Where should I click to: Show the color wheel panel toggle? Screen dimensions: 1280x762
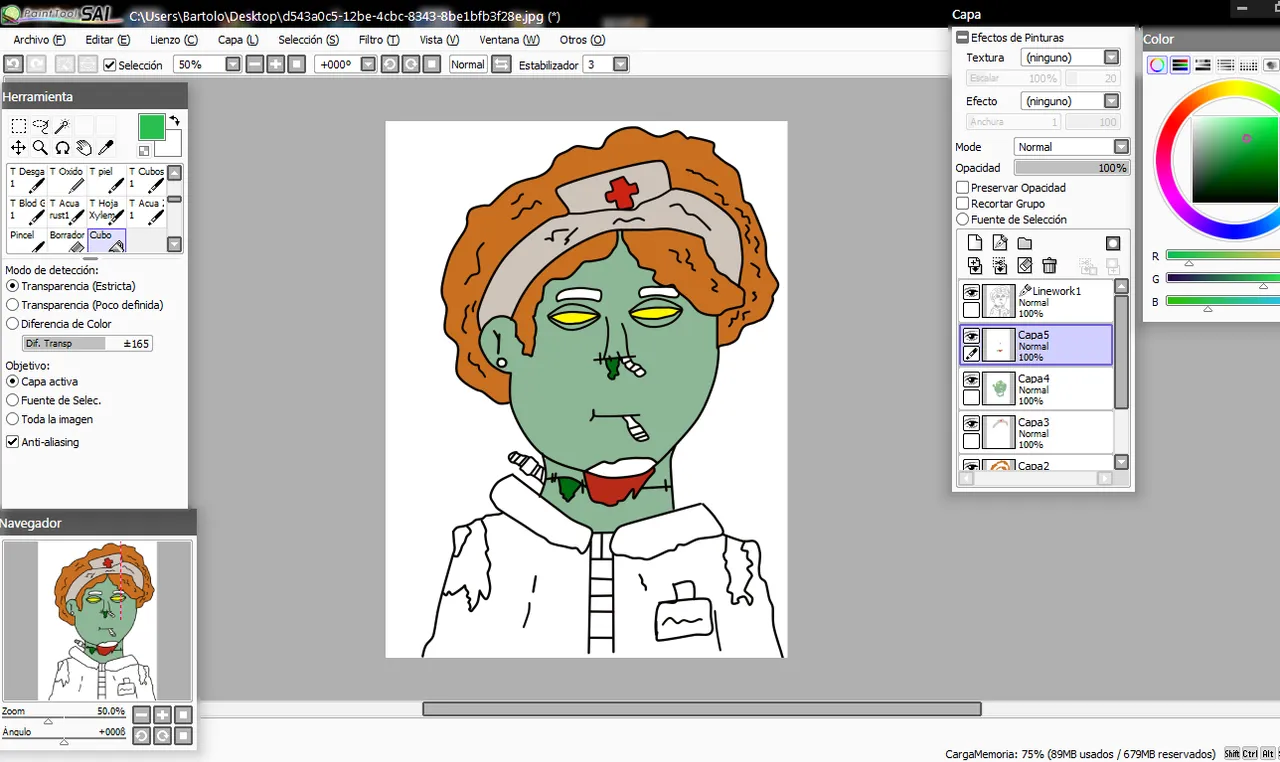(x=1157, y=65)
